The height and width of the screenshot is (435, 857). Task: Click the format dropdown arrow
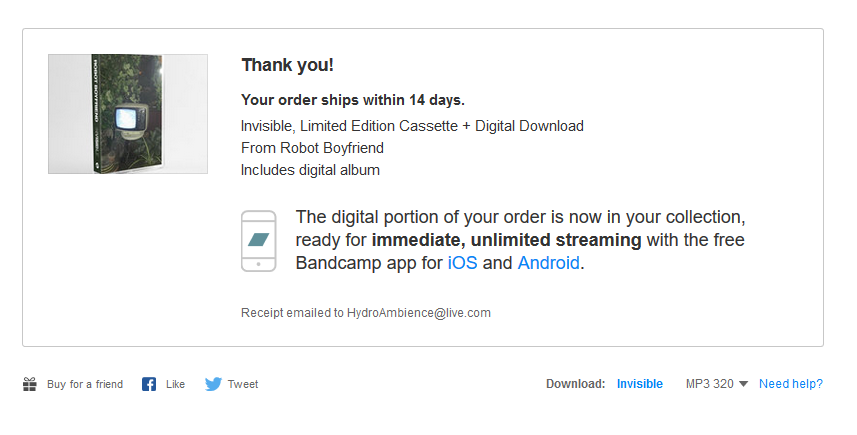(x=743, y=384)
